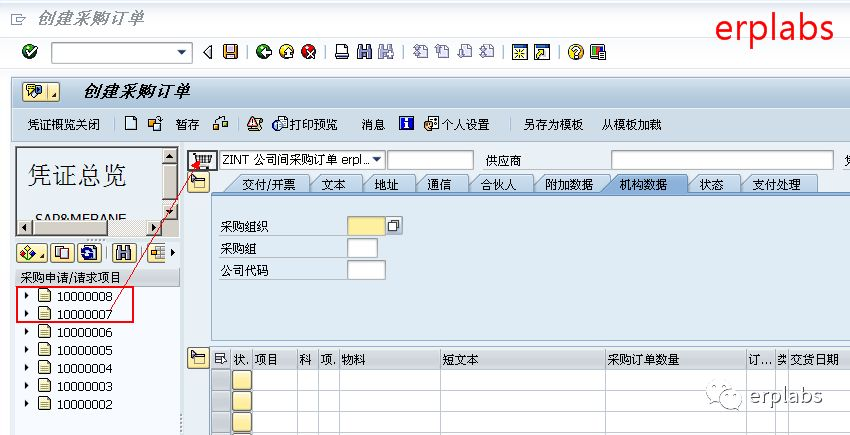850x435 pixels.
Task: Switch to 地址 tab
Action: pyautogui.click(x=387, y=184)
